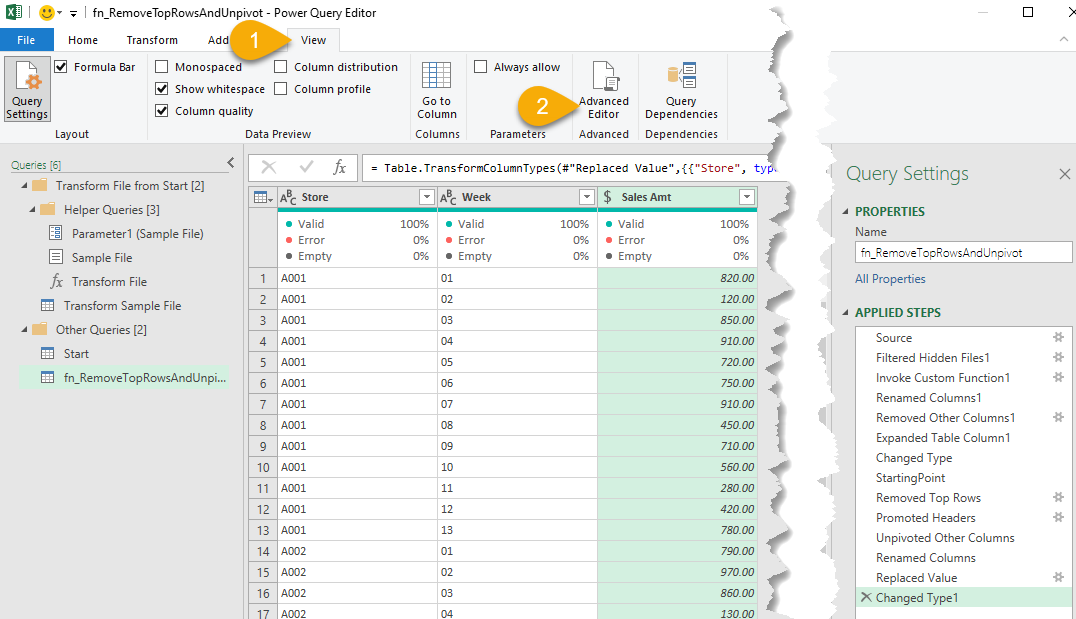This screenshot has width=1076, height=619.
Task: Collapse the Queries pane
Action: (231, 163)
